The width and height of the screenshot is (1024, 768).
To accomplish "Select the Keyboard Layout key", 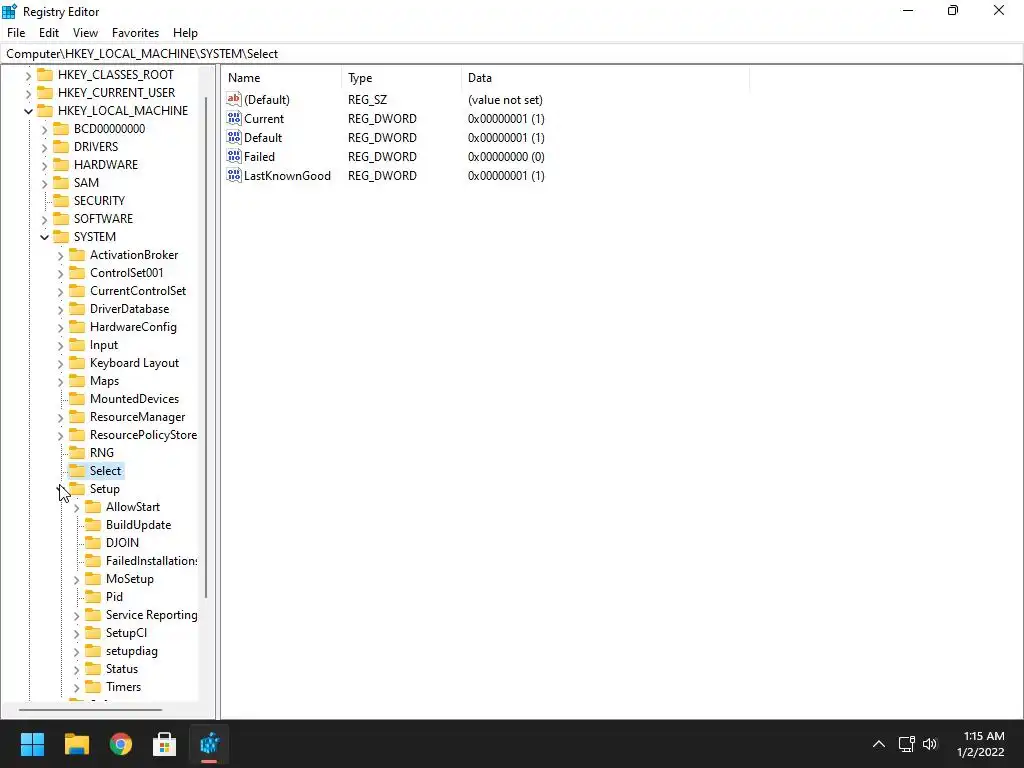I will pos(134,362).
